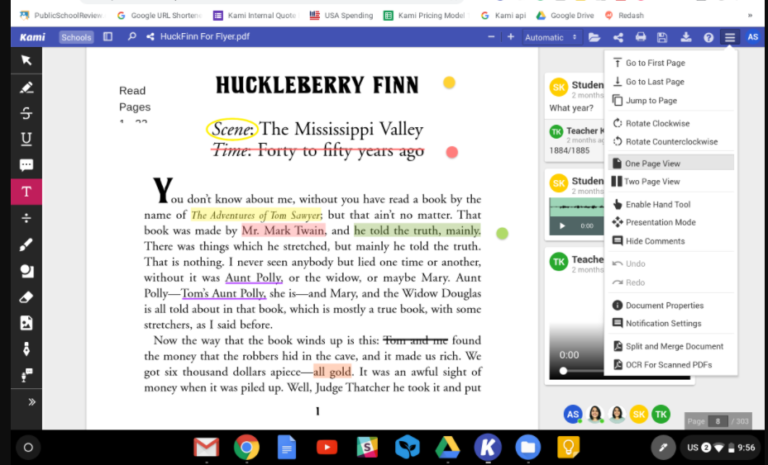Screen dimensions: 768x465
Task: Open the ChromeOS launcher circle
Action: coord(28,447)
